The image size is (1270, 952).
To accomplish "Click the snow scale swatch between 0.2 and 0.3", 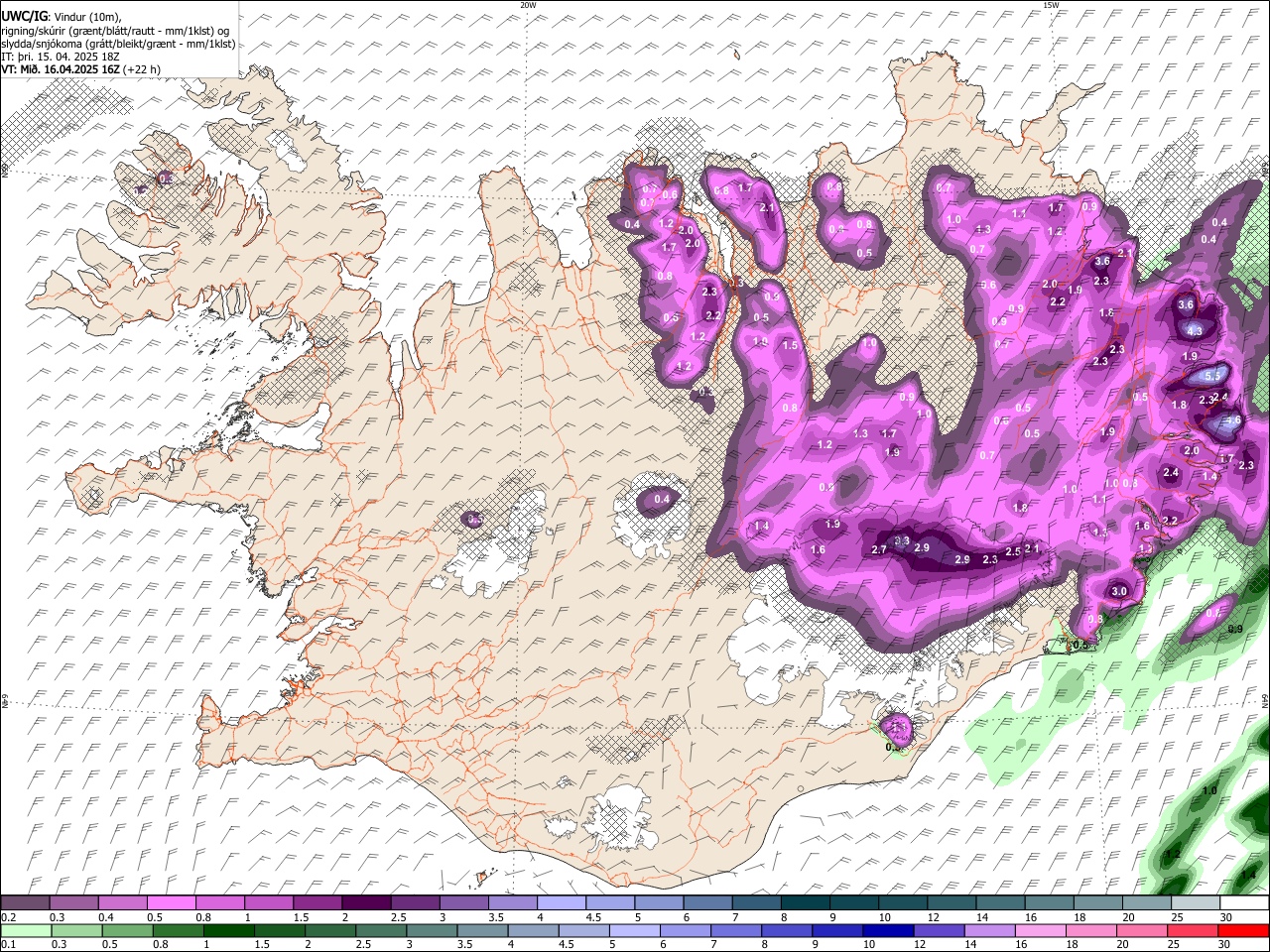I will point(25,903).
